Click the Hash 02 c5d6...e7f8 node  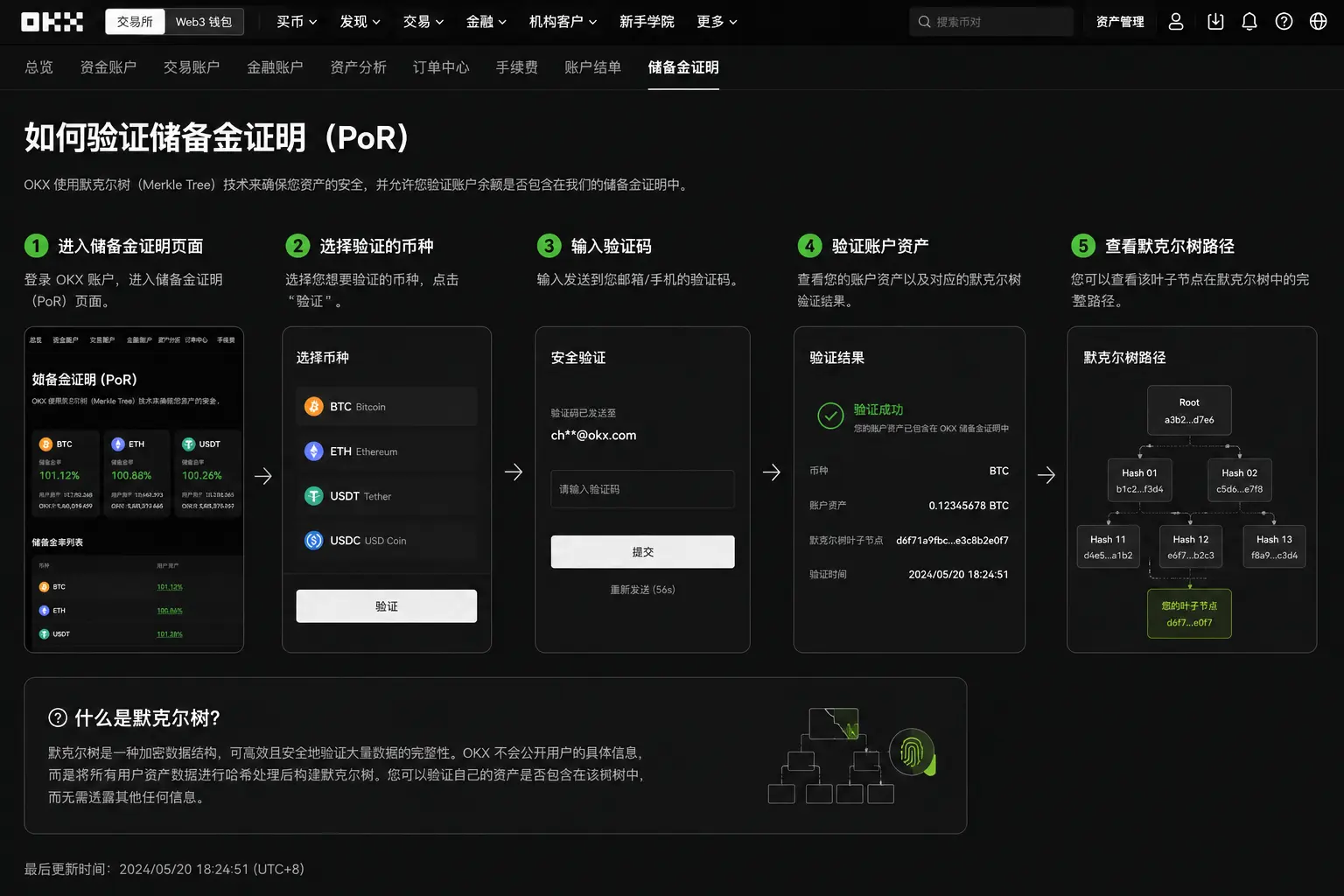pos(1239,480)
